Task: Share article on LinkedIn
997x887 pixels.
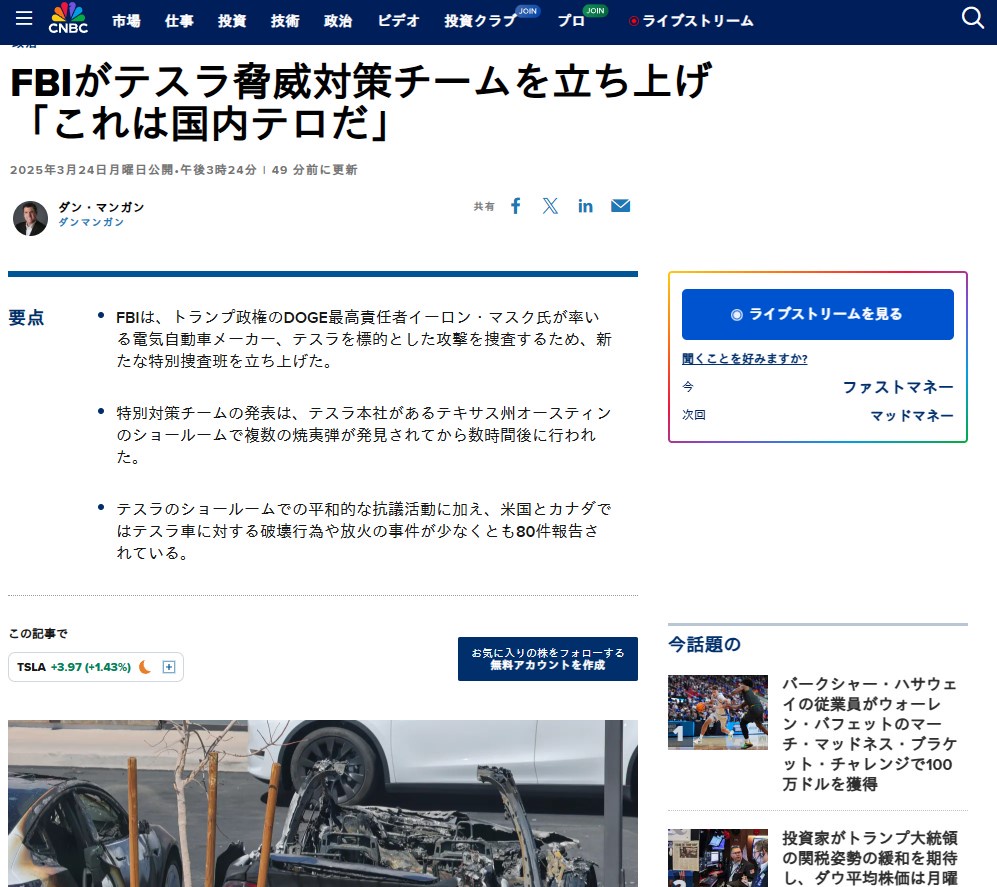Action: [x=585, y=206]
